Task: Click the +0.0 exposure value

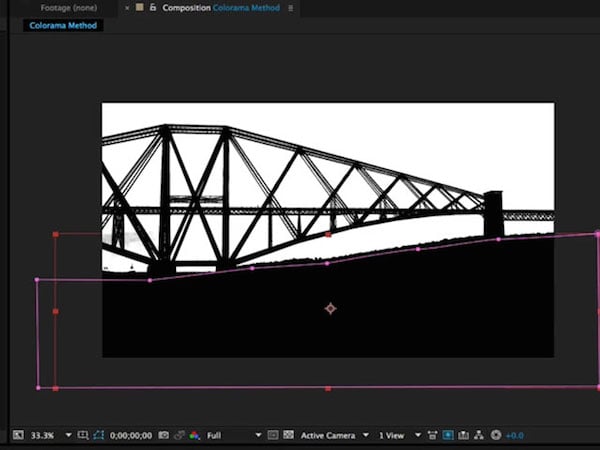Action: [514, 435]
